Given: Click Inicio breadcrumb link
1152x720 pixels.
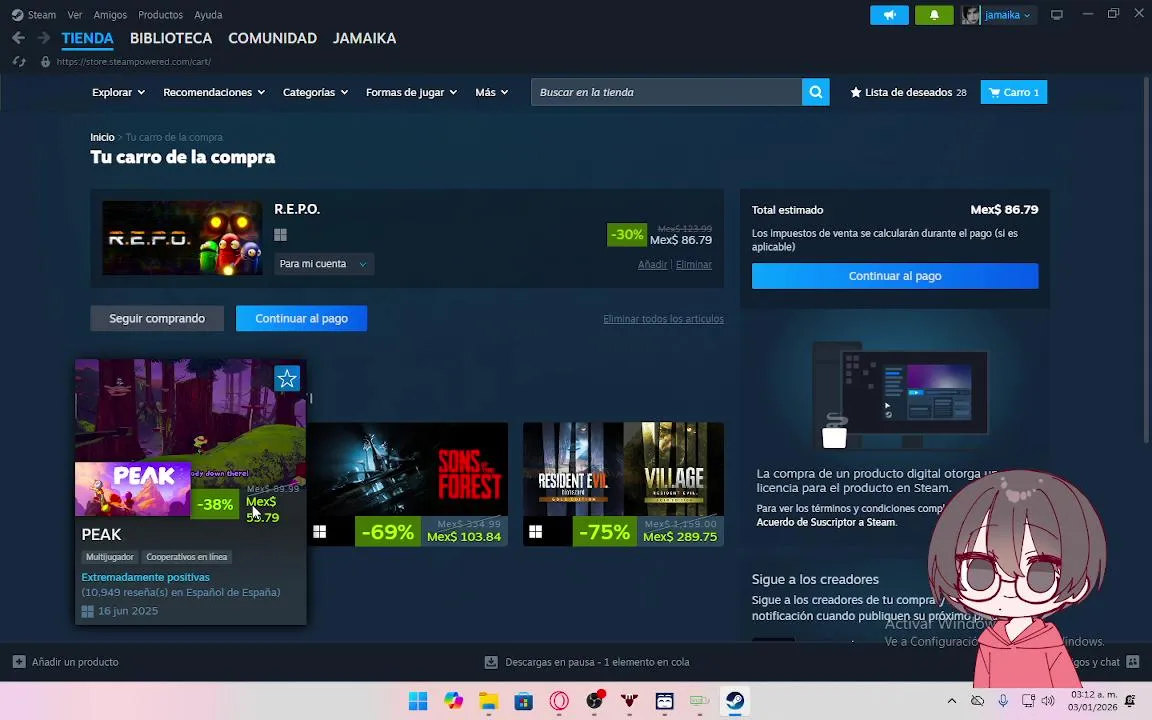Looking at the screenshot, I should pos(102,137).
